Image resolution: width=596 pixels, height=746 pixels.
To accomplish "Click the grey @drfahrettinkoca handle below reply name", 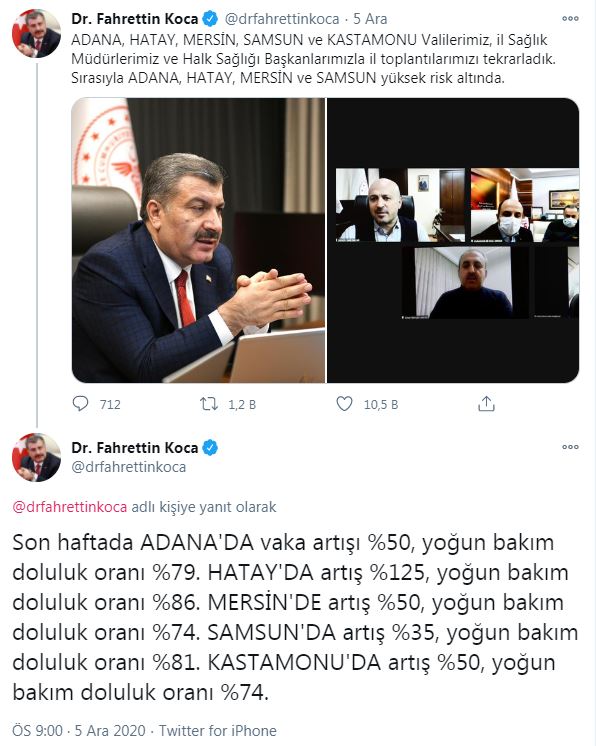I will tap(128, 467).
